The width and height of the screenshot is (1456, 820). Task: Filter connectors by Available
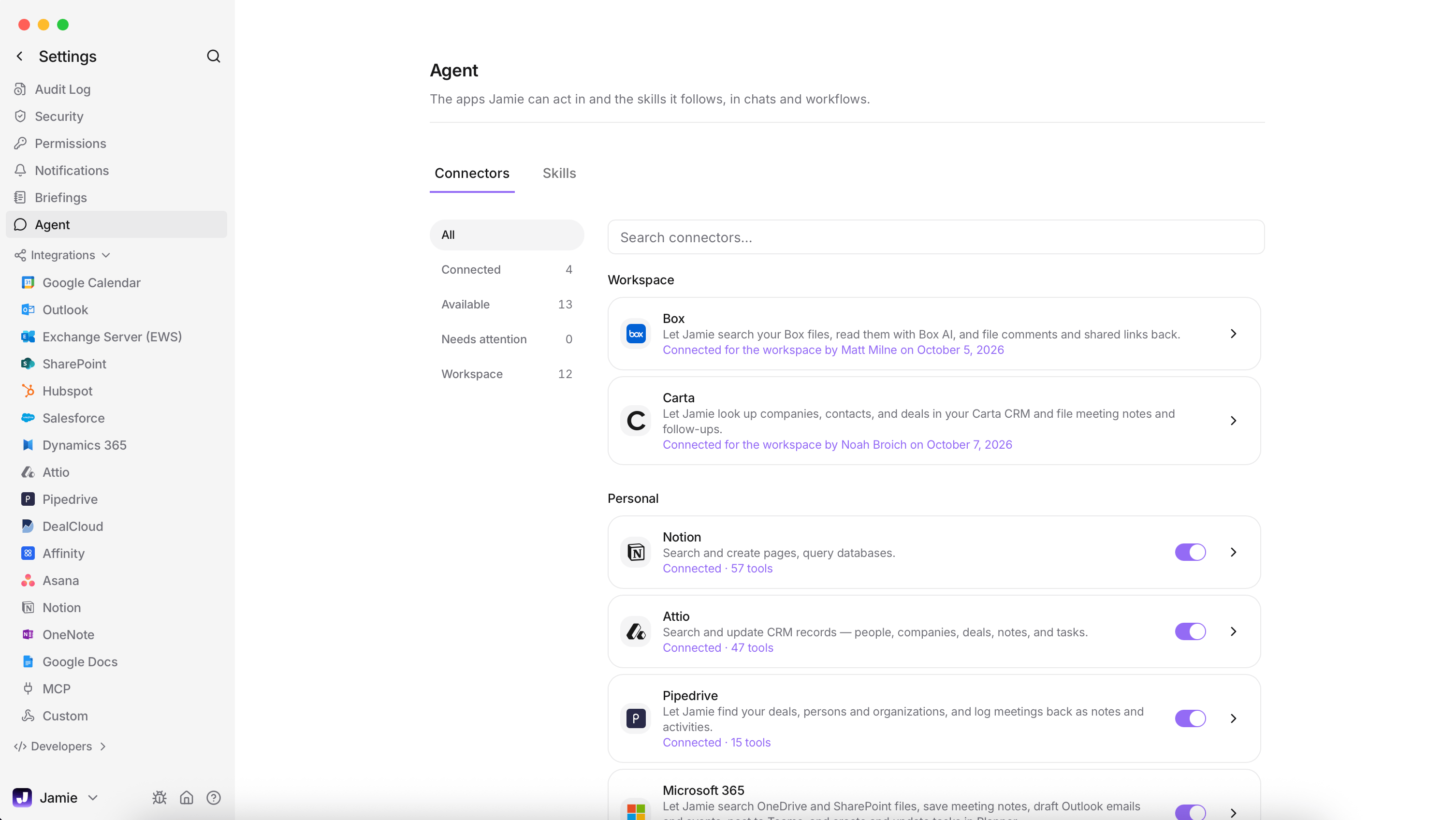coord(507,304)
